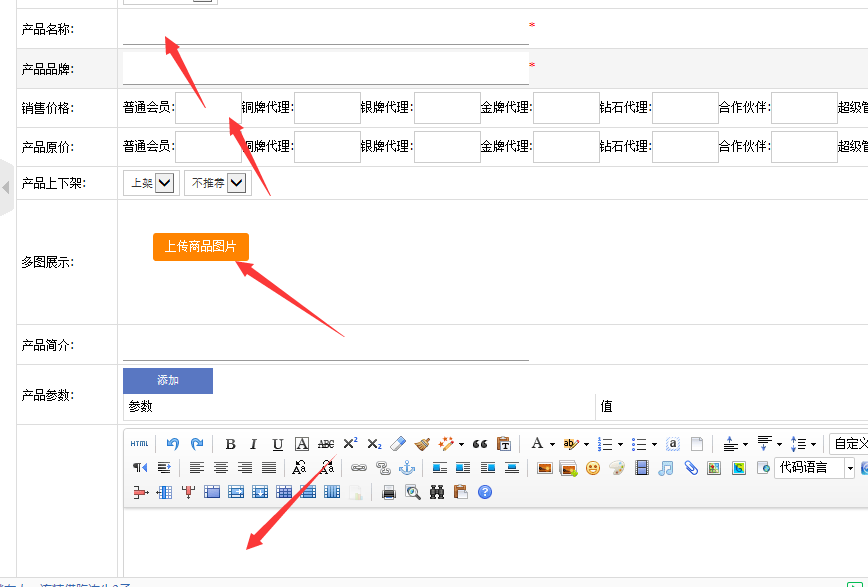Select the format painter brush icon

point(422,444)
